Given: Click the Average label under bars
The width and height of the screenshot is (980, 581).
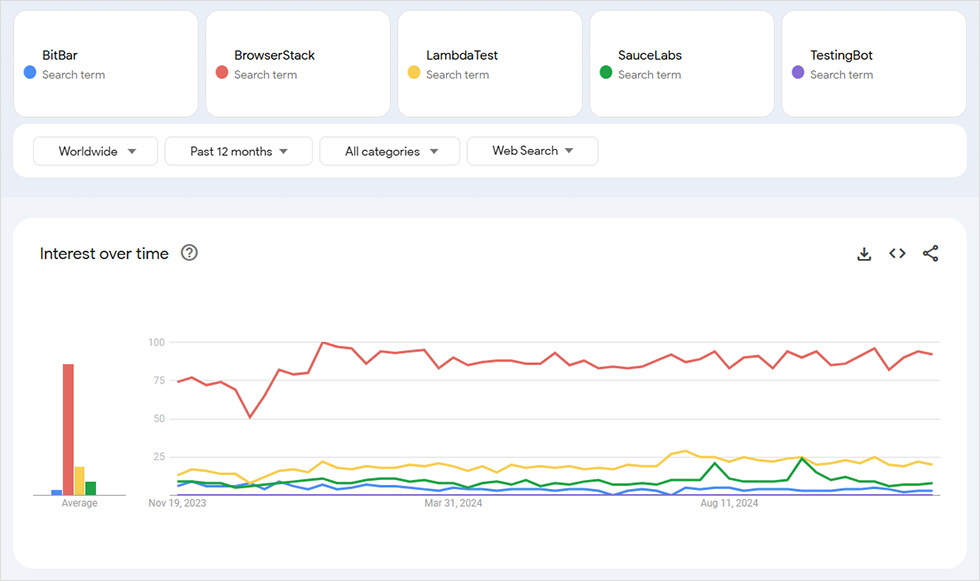Looking at the screenshot, I should pyautogui.click(x=79, y=503).
